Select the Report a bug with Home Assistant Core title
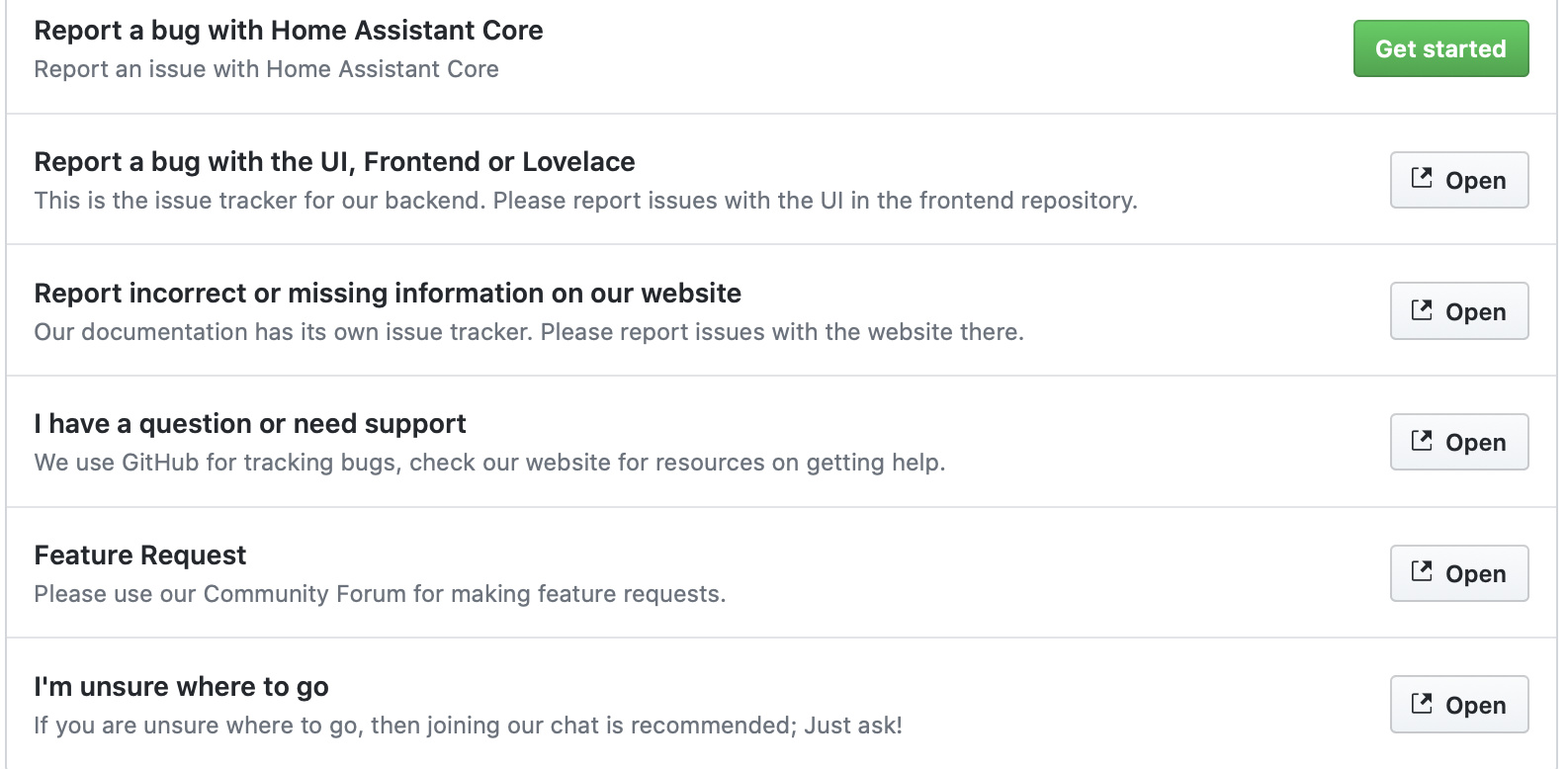Screen dimensions: 1568x769 point(289,31)
